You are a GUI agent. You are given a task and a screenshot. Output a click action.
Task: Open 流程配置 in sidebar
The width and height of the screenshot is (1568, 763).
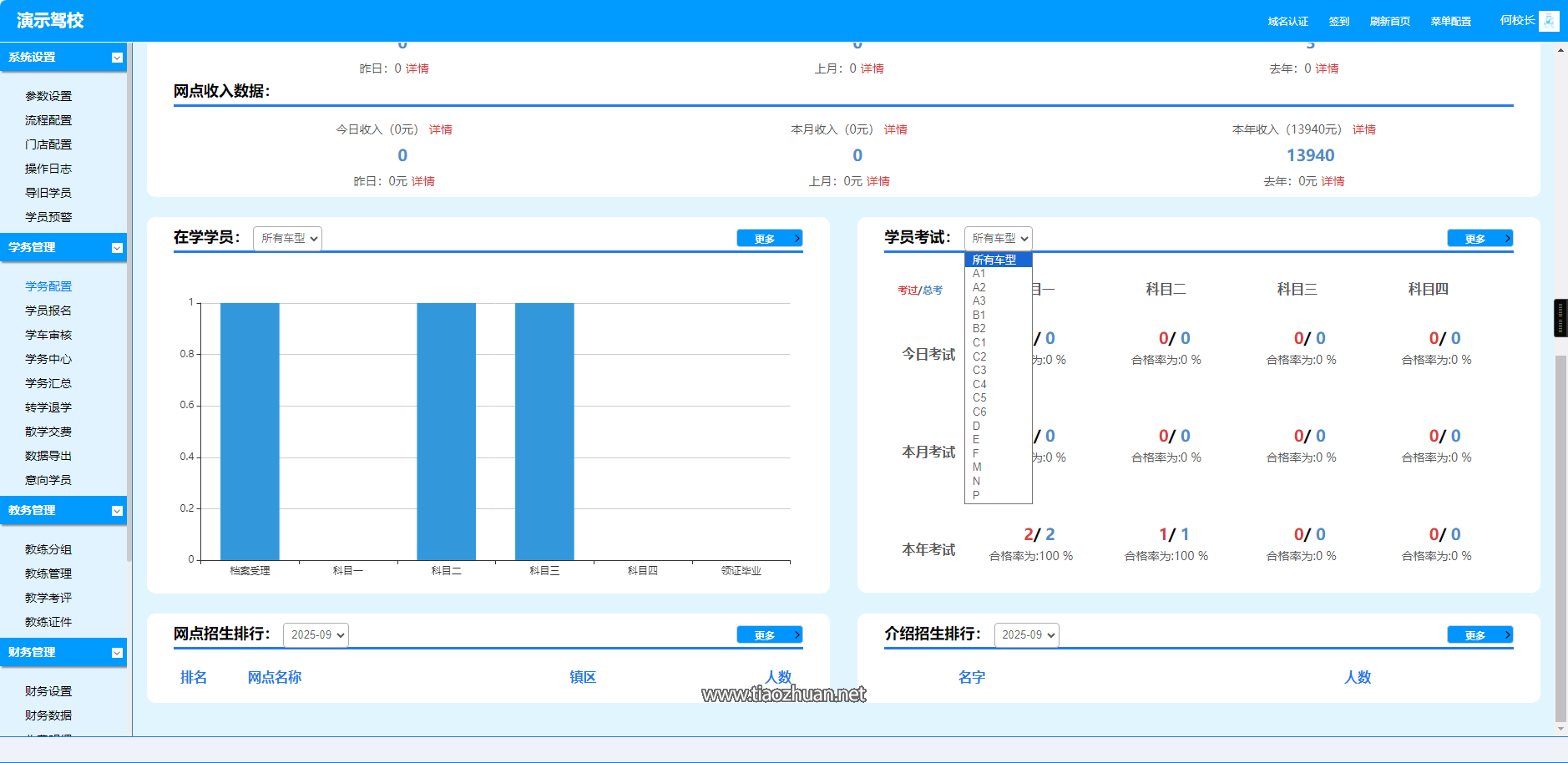click(48, 121)
